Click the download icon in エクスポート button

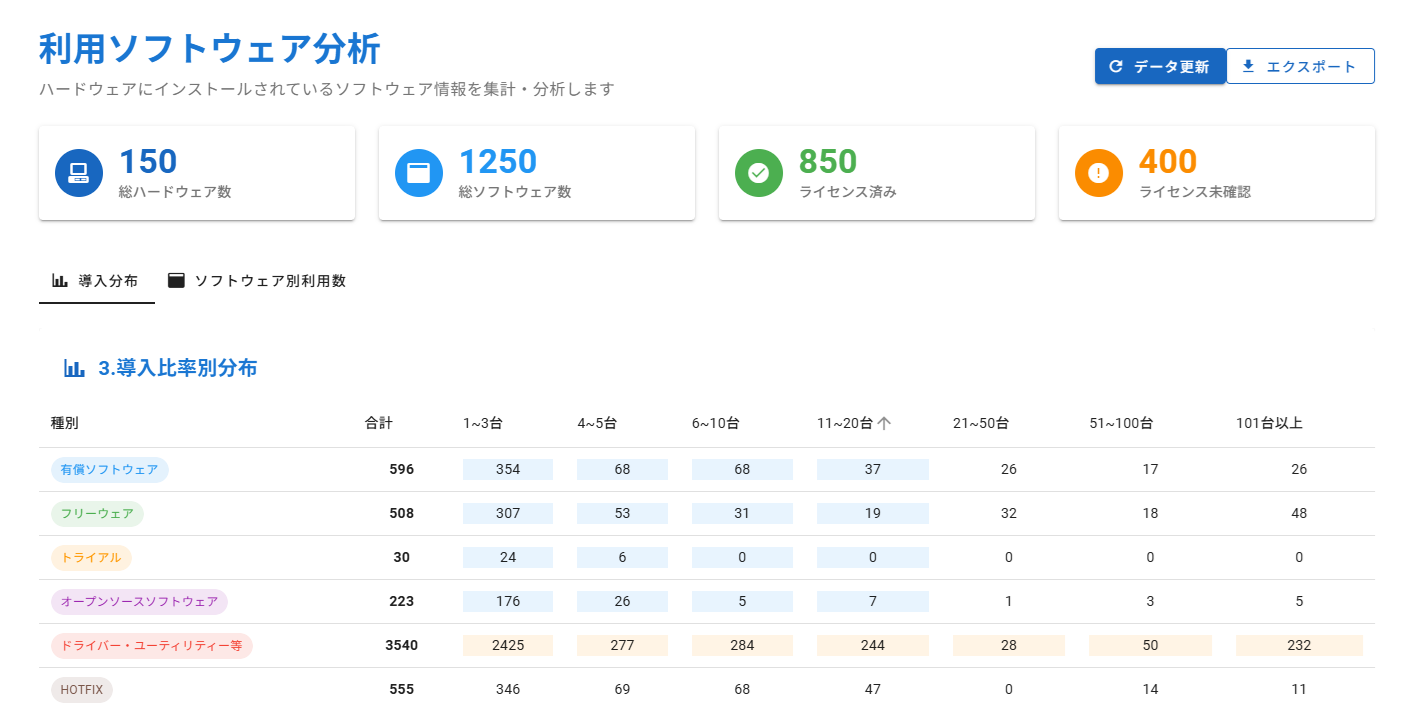coord(1247,67)
